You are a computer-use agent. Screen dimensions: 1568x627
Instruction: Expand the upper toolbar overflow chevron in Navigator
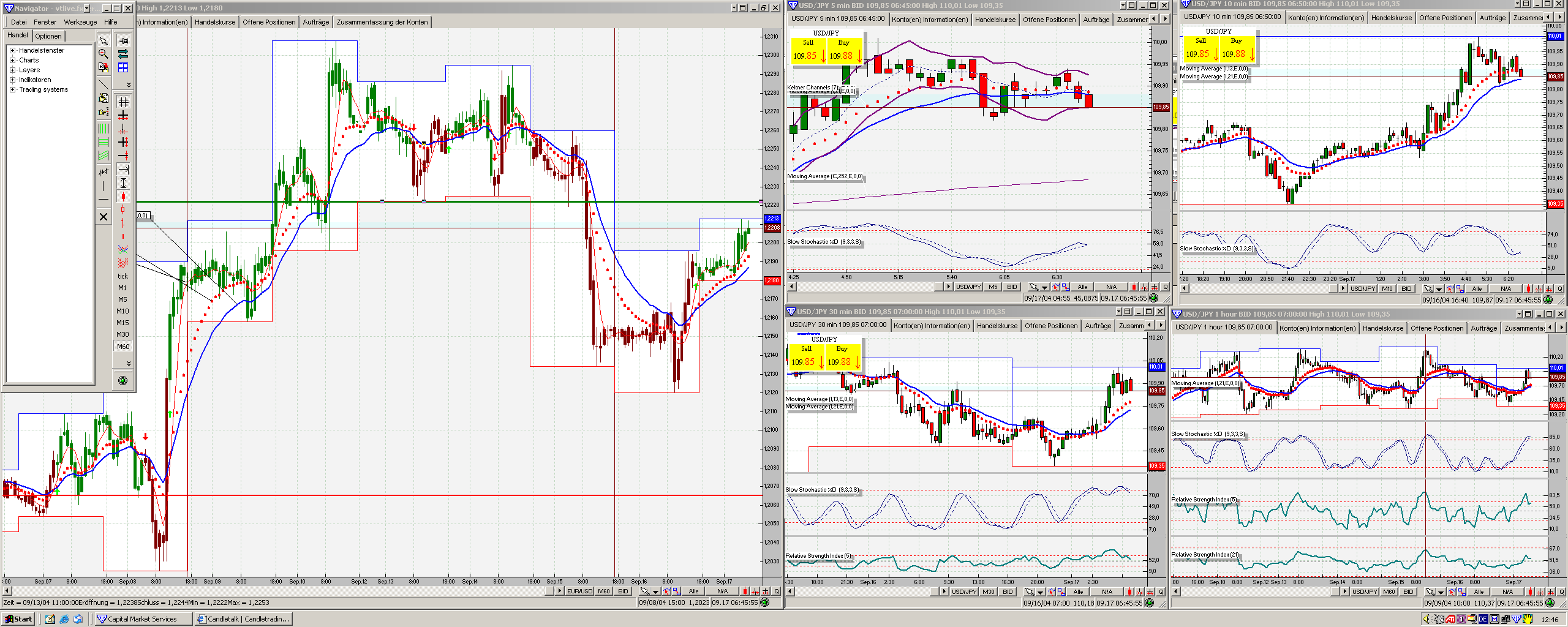coord(129,84)
